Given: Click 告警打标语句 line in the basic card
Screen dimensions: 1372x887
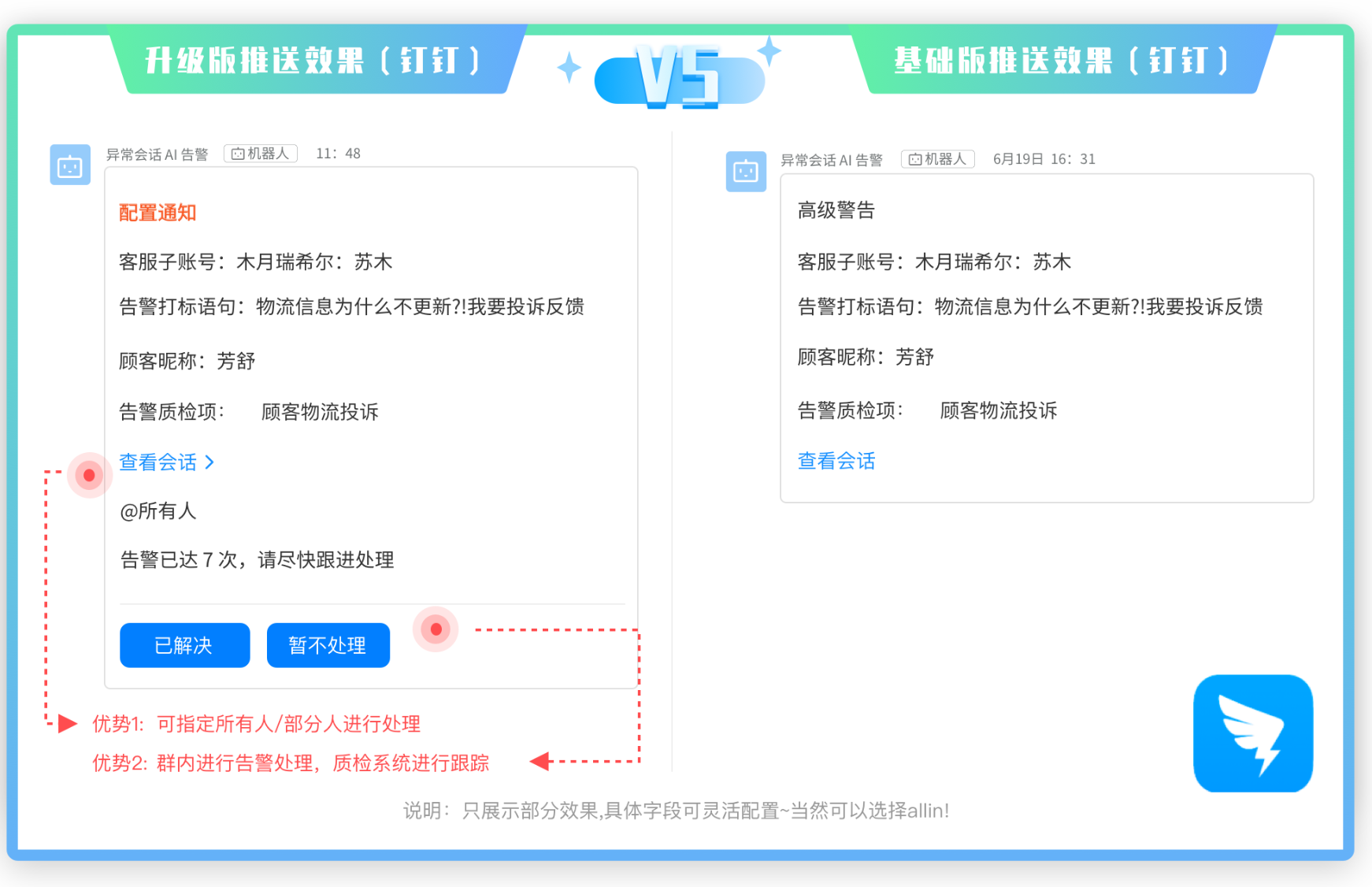Looking at the screenshot, I should point(1030,306).
